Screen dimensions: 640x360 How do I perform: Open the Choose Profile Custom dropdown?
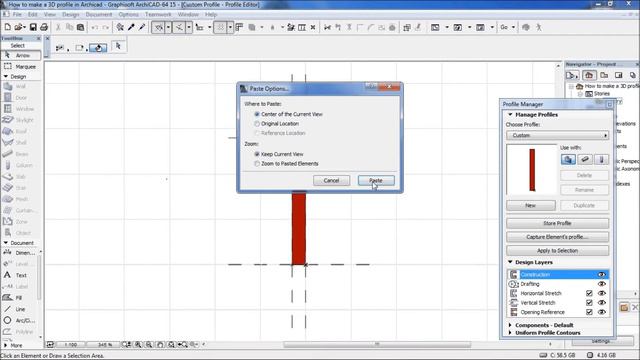click(558, 135)
